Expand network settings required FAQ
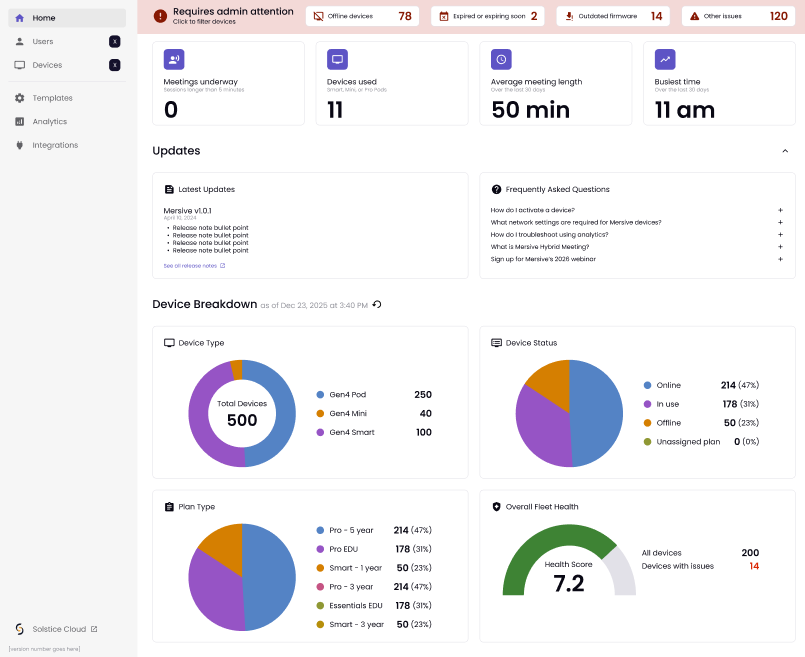The height and width of the screenshot is (657, 805). coord(637,222)
